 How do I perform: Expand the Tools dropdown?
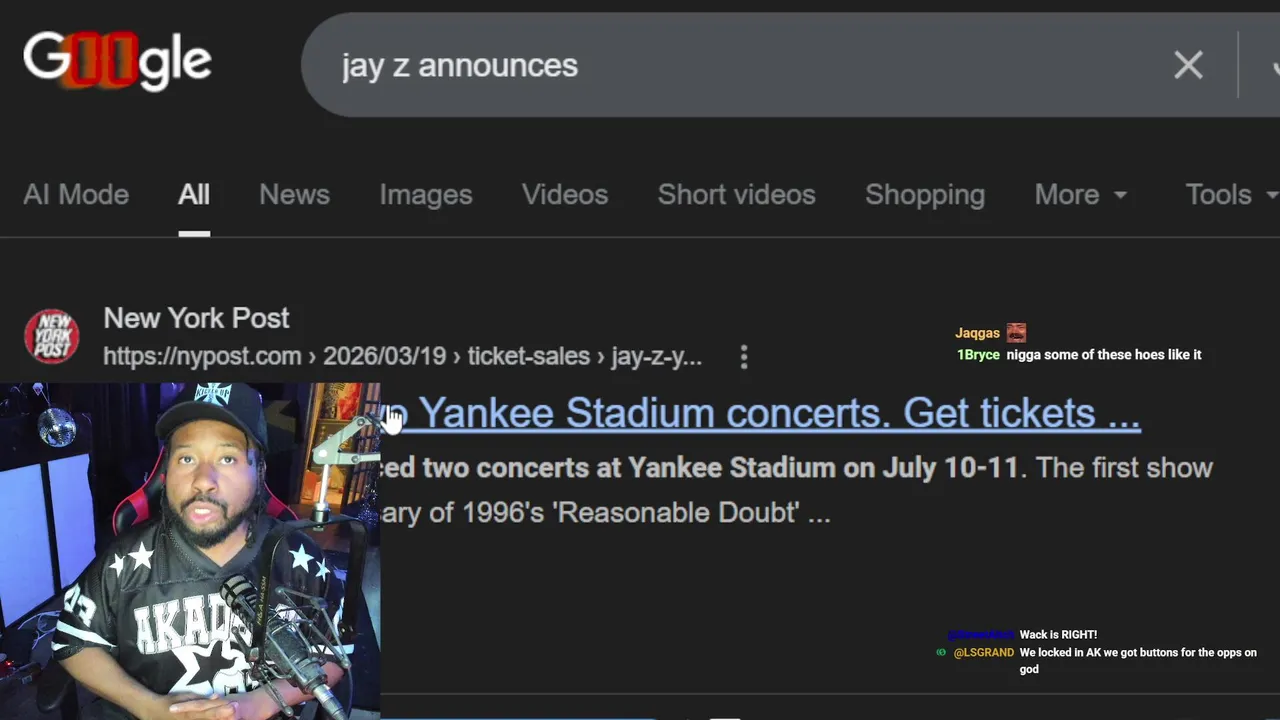pyautogui.click(x=1231, y=195)
